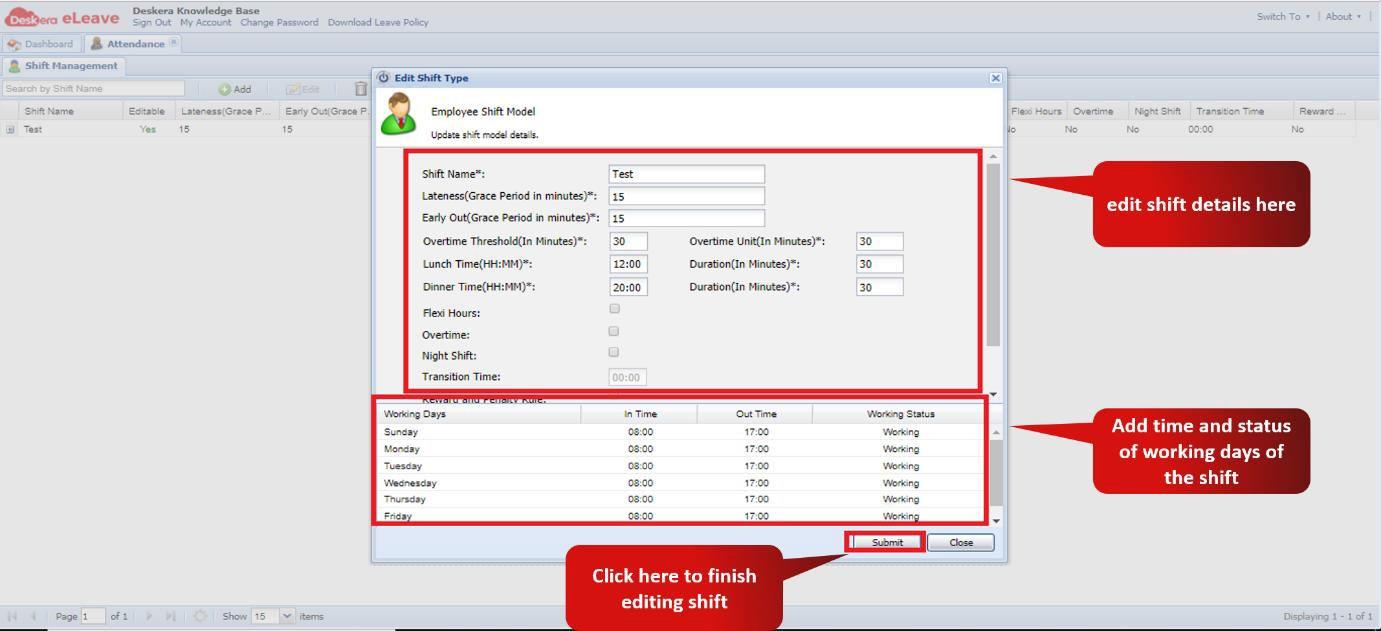1381x631 pixels.
Task: Open the Switch To dropdown menu
Action: click(x=1280, y=16)
